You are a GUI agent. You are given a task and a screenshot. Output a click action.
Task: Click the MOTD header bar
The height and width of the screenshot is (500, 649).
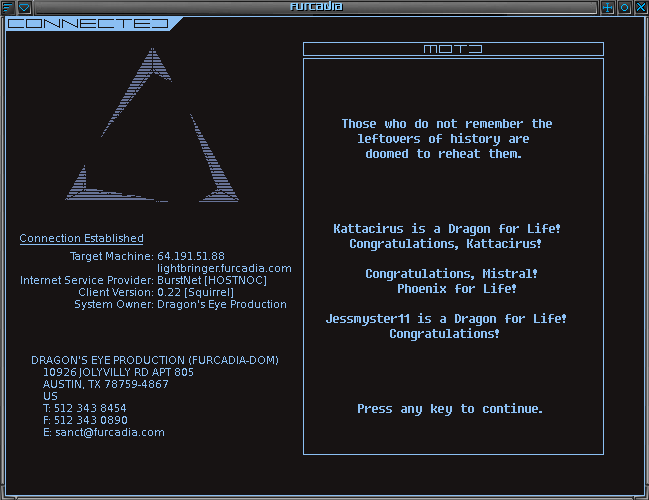[453, 49]
